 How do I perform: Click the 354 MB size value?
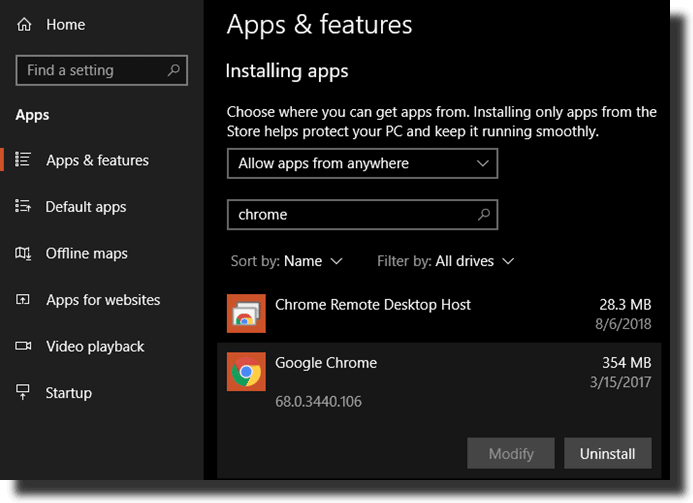627,363
